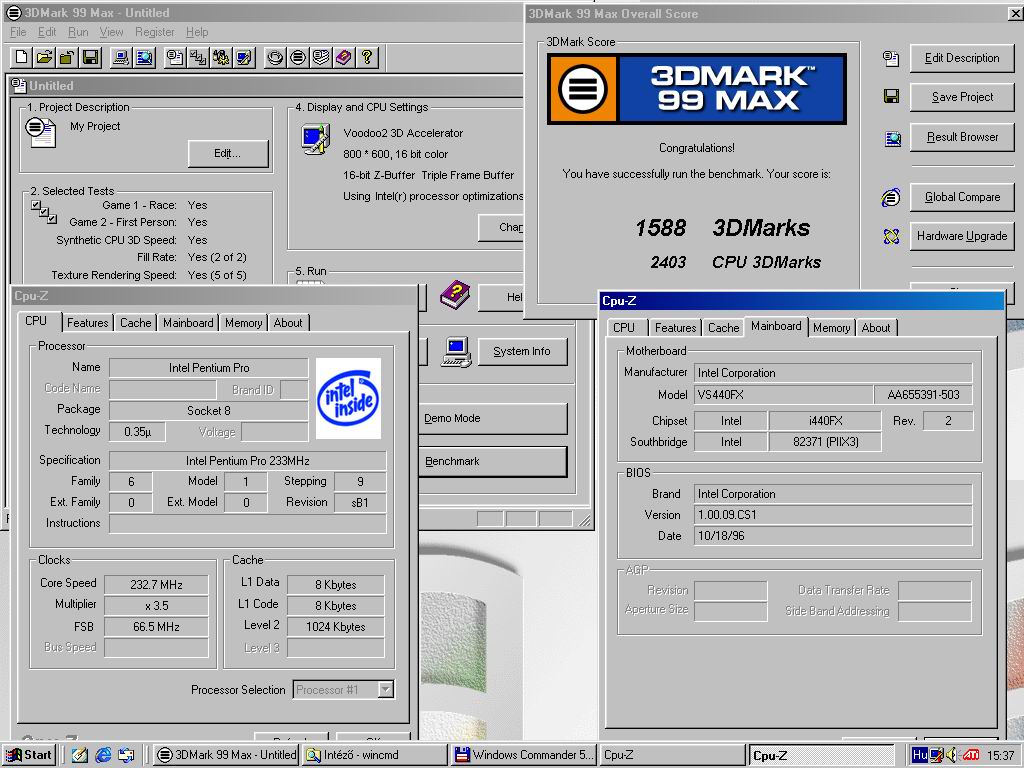
Task: Click the ATI tray icon
Action: [970, 755]
